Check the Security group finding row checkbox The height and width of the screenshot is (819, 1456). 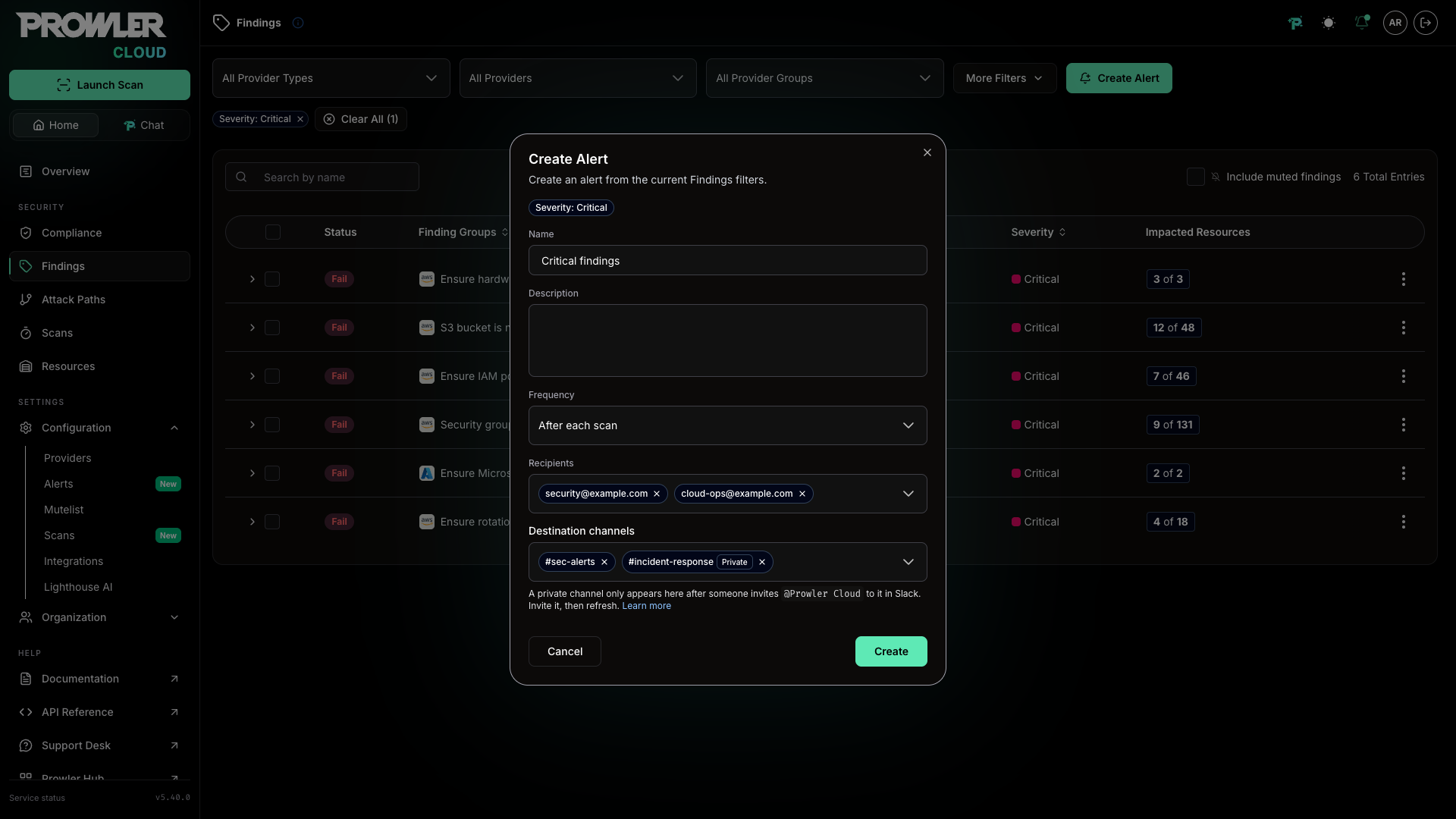(272, 425)
